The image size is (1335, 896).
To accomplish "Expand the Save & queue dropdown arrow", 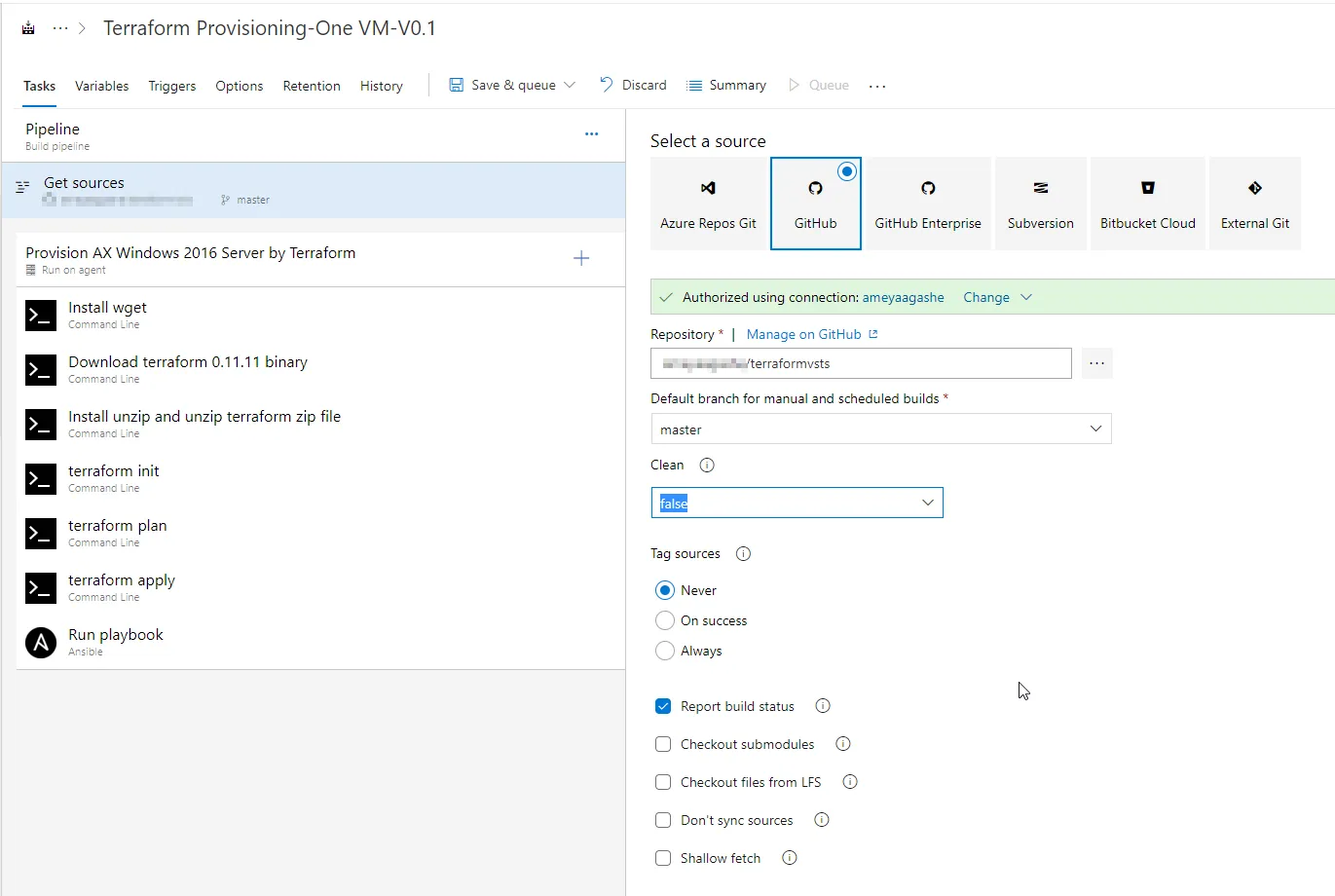I will pyautogui.click(x=570, y=85).
